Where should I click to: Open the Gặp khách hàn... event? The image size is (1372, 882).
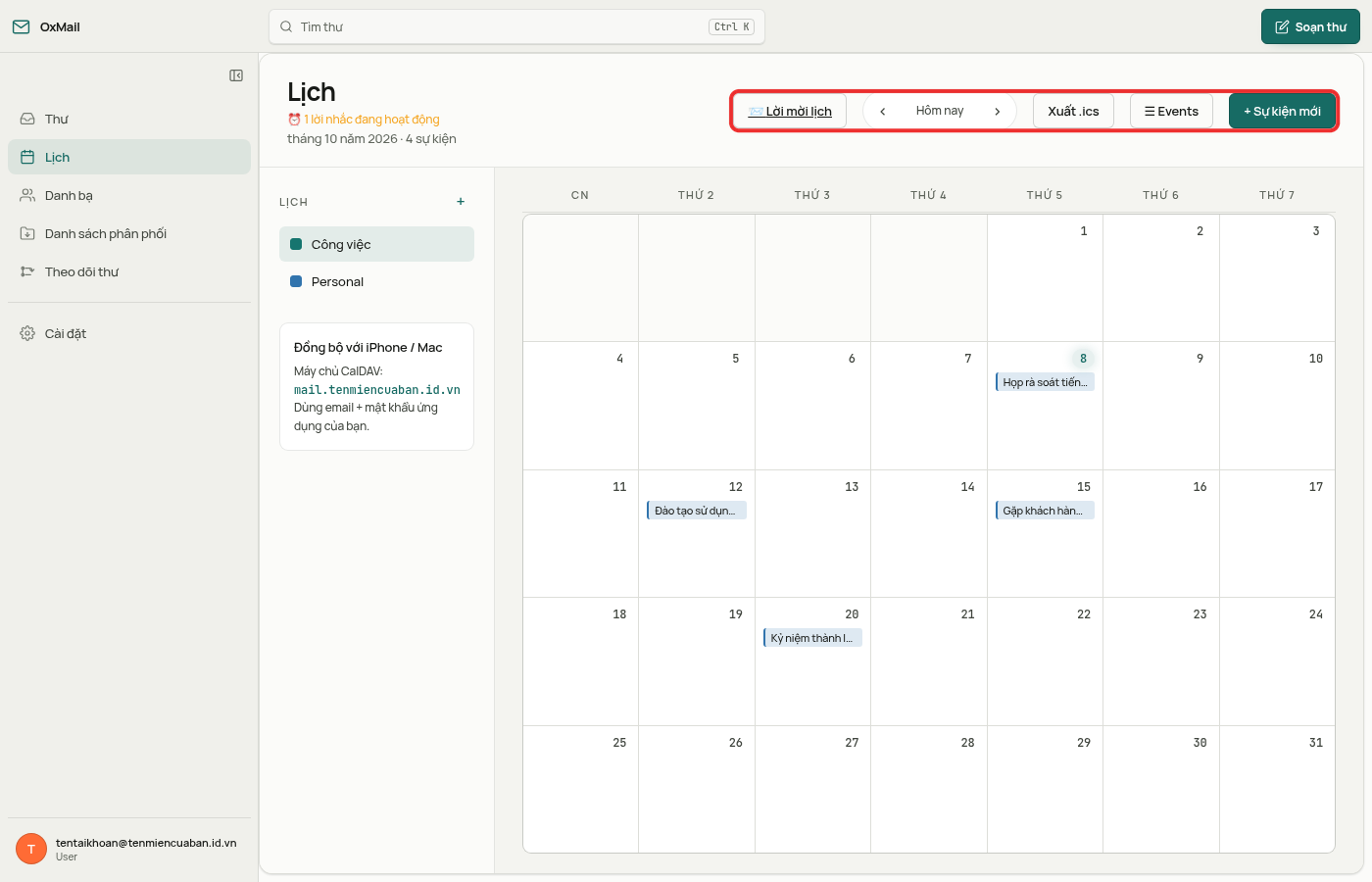click(x=1045, y=511)
